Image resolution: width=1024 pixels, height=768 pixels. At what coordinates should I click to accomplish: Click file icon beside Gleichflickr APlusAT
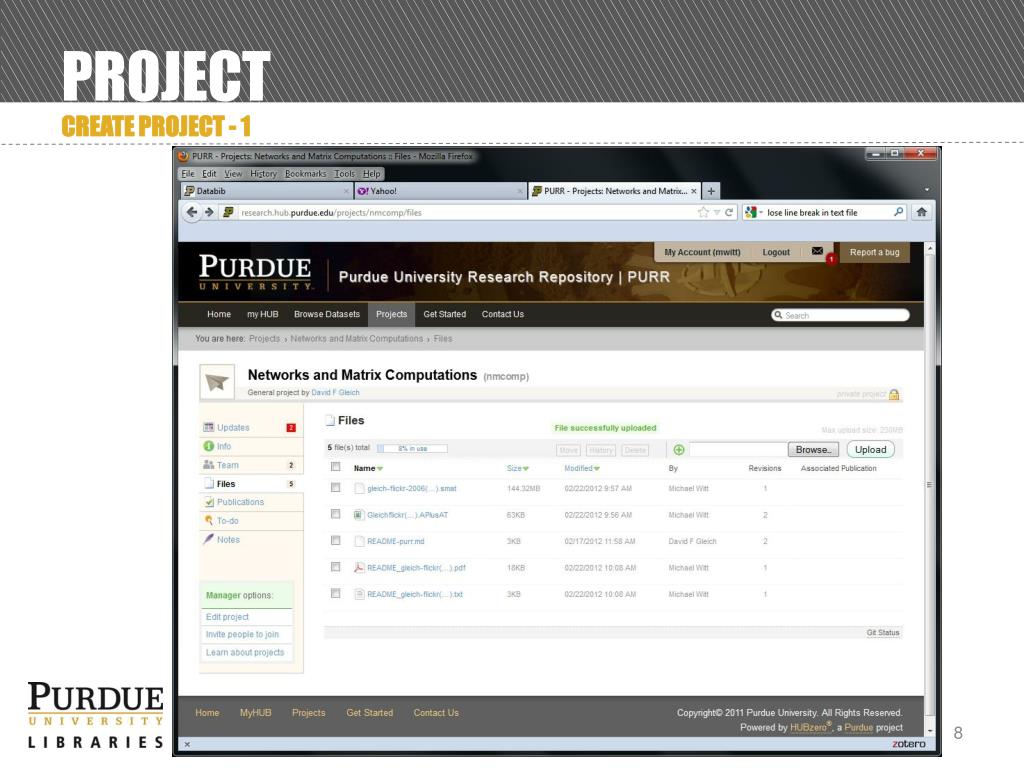click(x=359, y=515)
